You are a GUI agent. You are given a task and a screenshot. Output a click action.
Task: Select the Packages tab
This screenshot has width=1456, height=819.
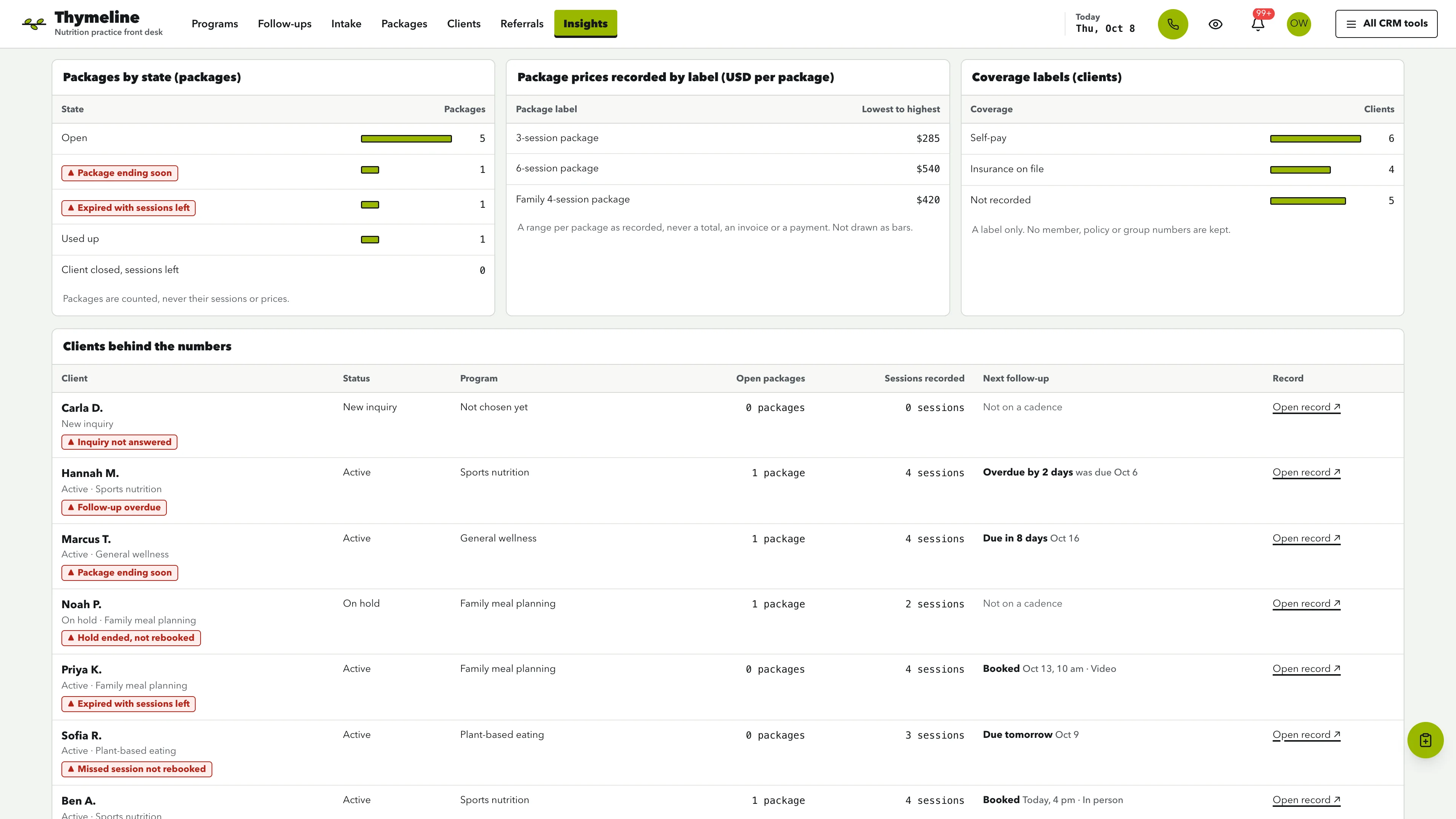coord(404,24)
